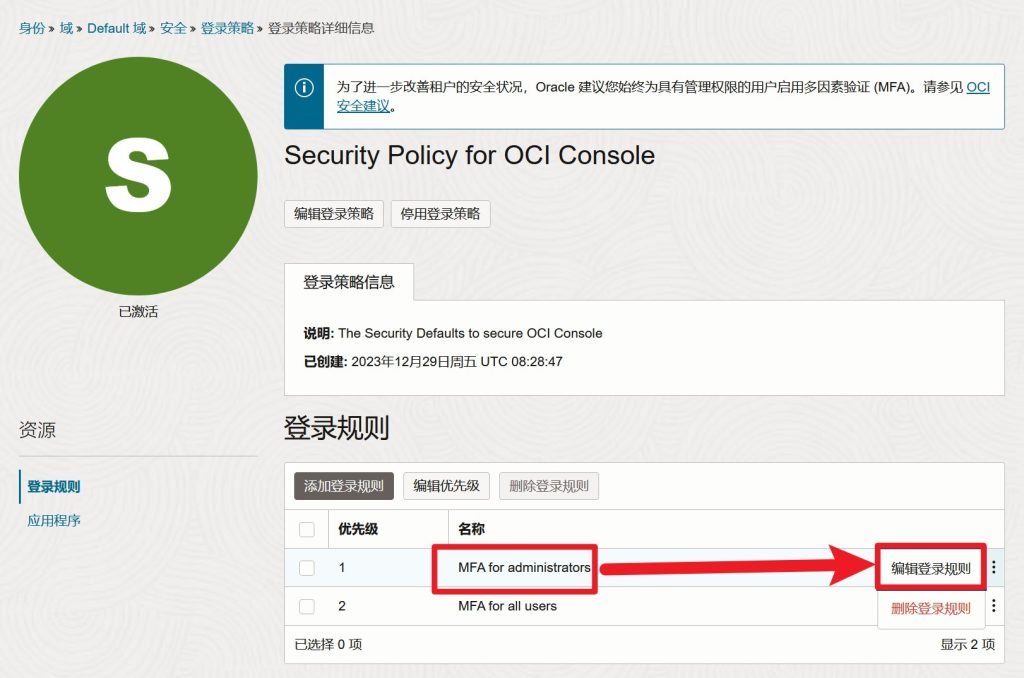Click the green S policy avatar
The width and height of the screenshot is (1024, 678).
[x=138, y=176]
